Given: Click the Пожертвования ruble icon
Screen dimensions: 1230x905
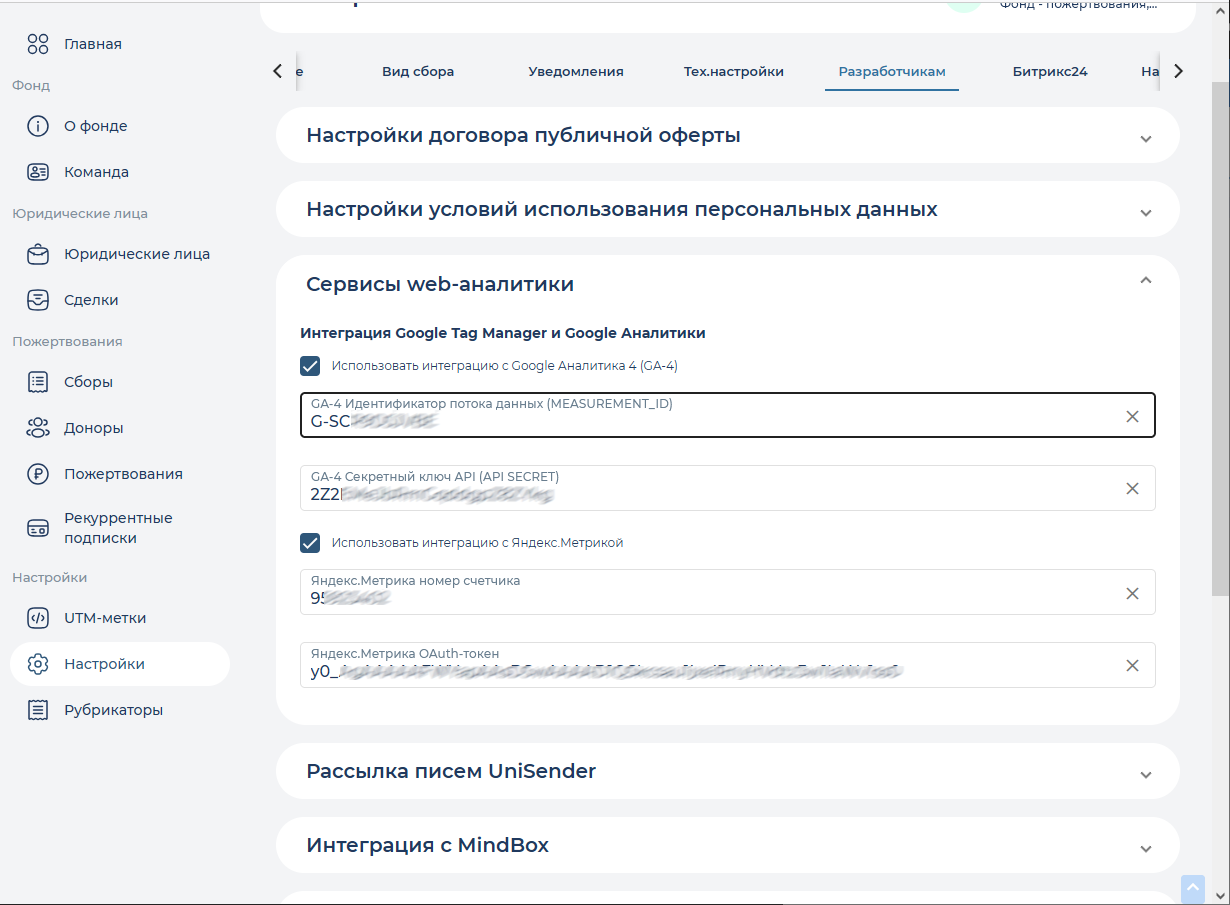Looking at the screenshot, I should tap(38, 474).
